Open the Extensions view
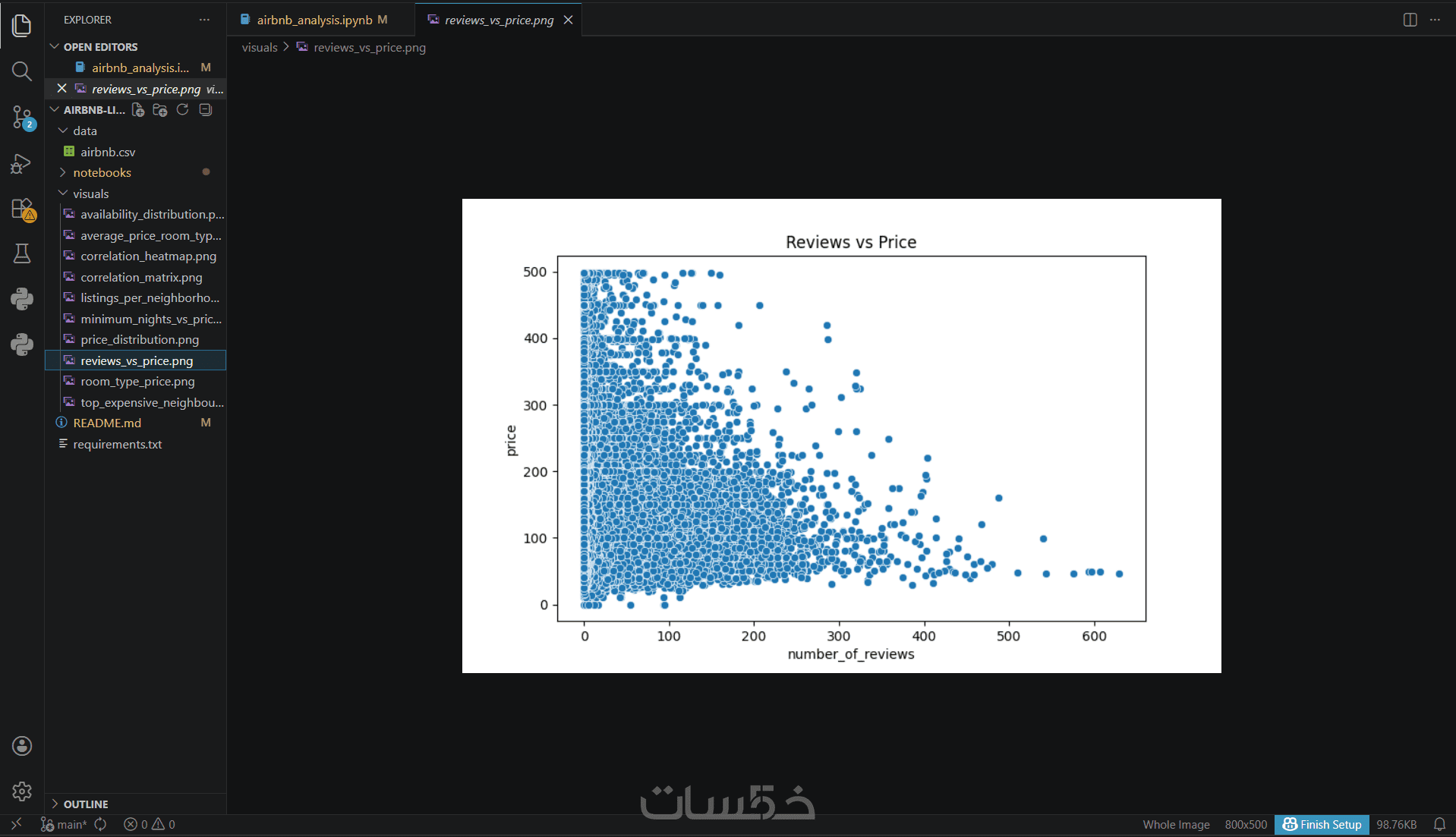The width and height of the screenshot is (1456, 837). (x=22, y=209)
